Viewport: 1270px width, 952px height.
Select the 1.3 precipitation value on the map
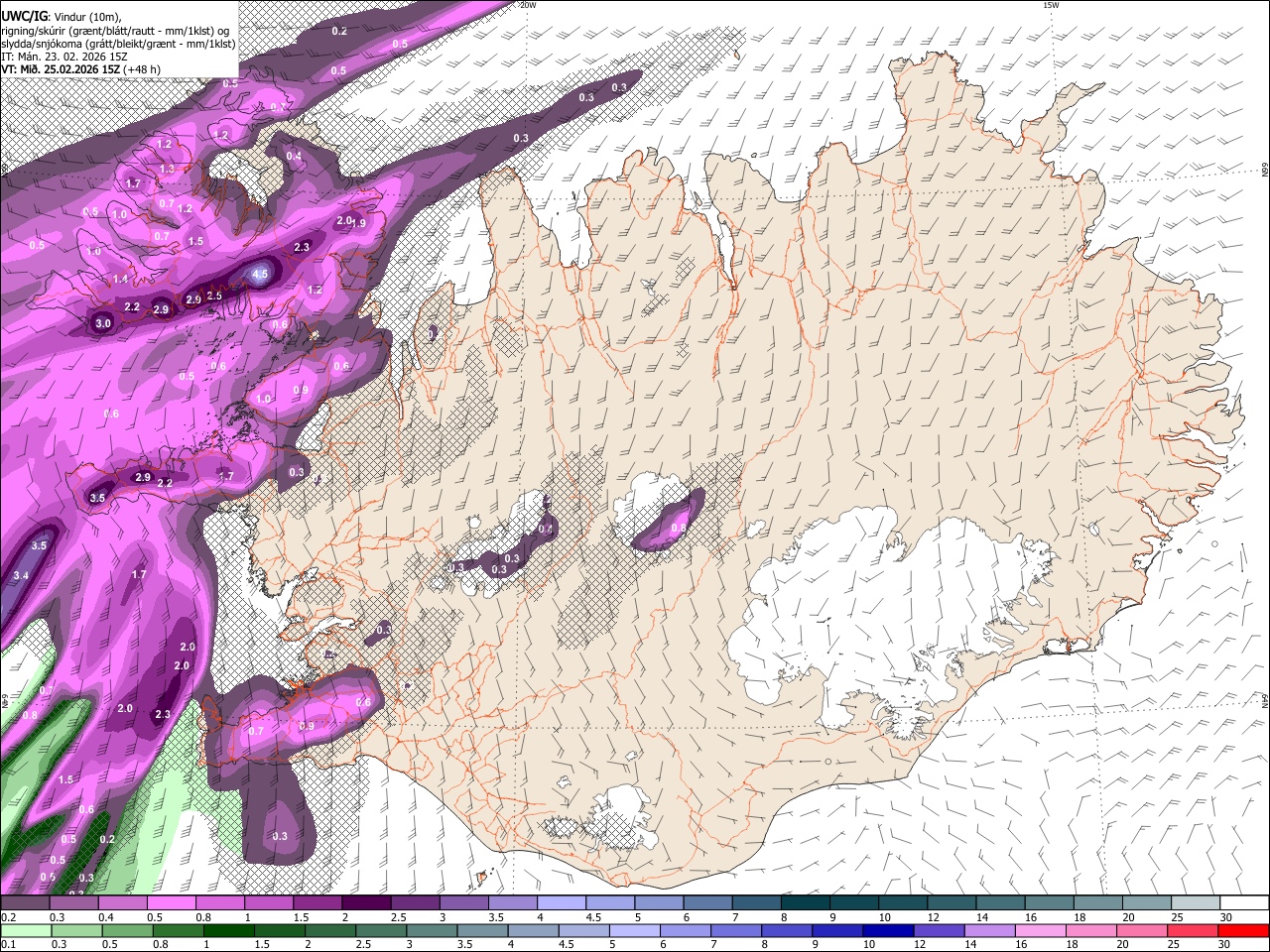[167, 170]
